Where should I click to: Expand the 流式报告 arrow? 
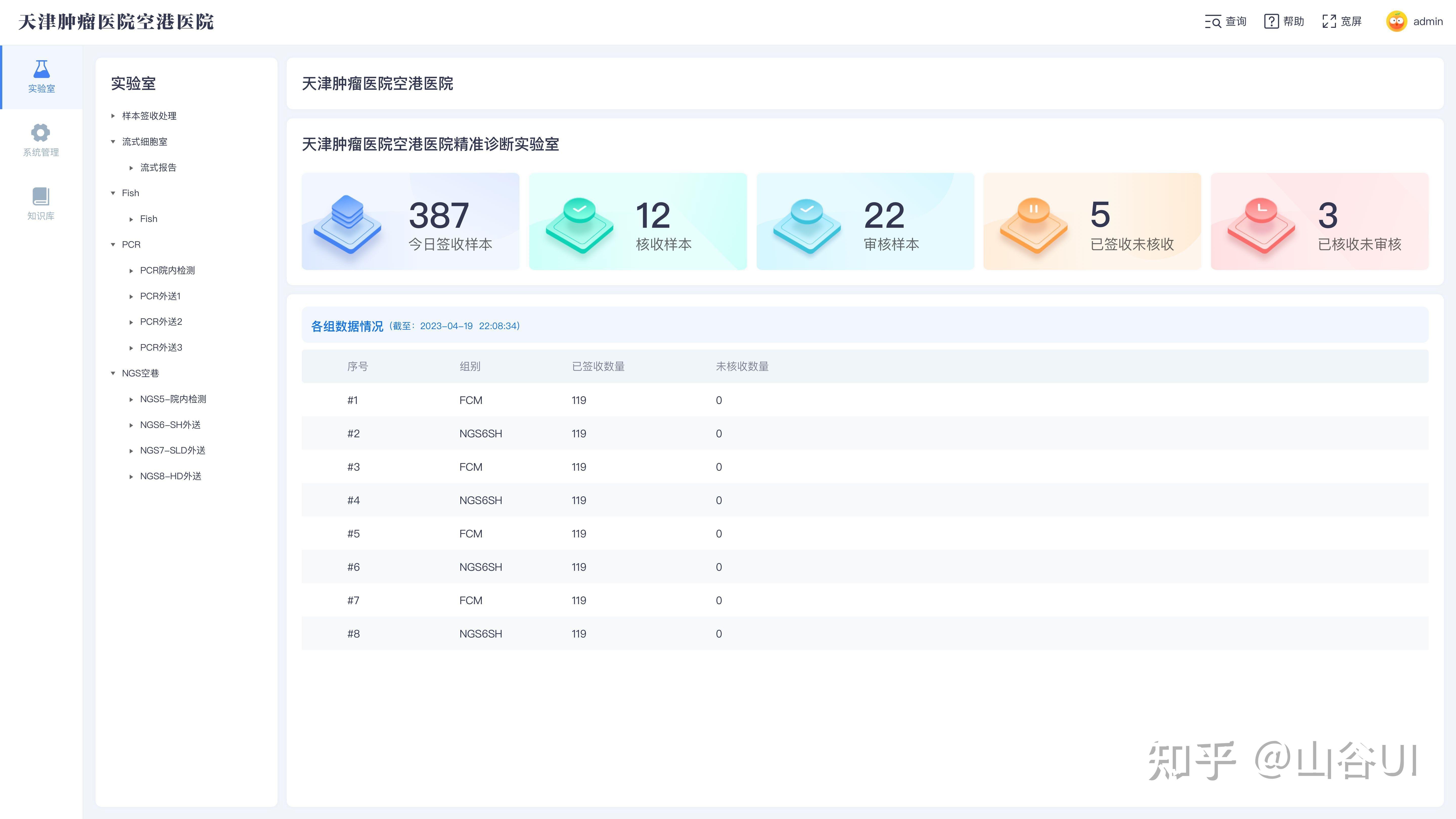pyautogui.click(x=131, y=168)
